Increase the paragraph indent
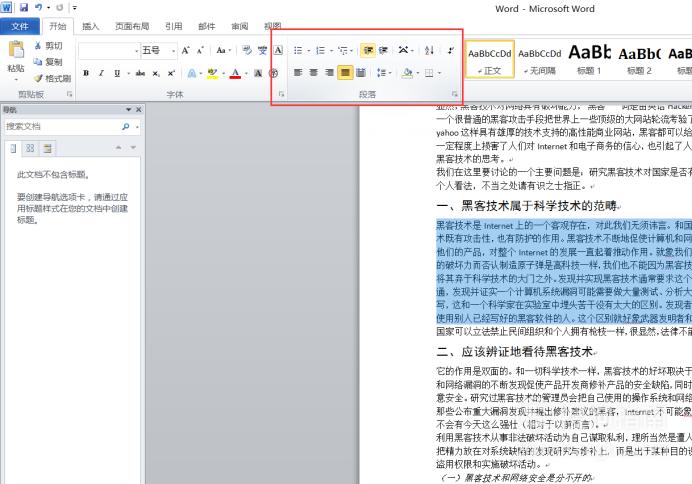The width and height of the screenshot is (692, 484). (x=383, y=50)
